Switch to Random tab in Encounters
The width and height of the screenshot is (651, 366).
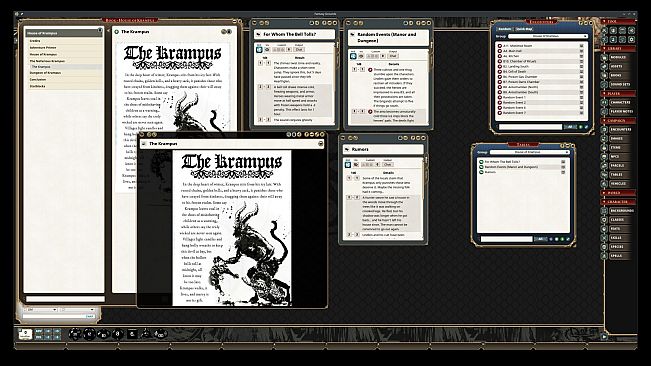click(x=505, y=29)
